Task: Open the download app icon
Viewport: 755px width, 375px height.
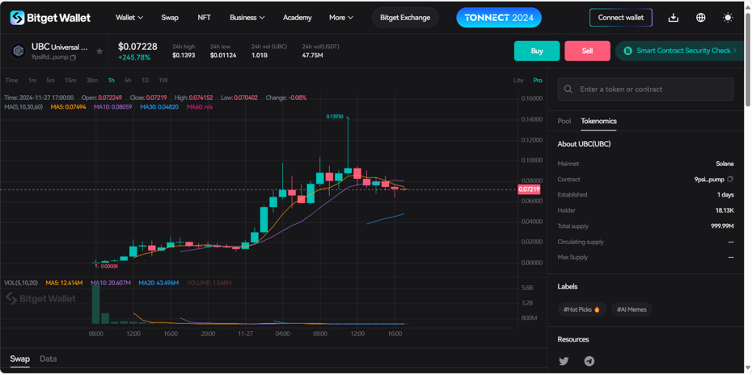Action: (674, 18)
